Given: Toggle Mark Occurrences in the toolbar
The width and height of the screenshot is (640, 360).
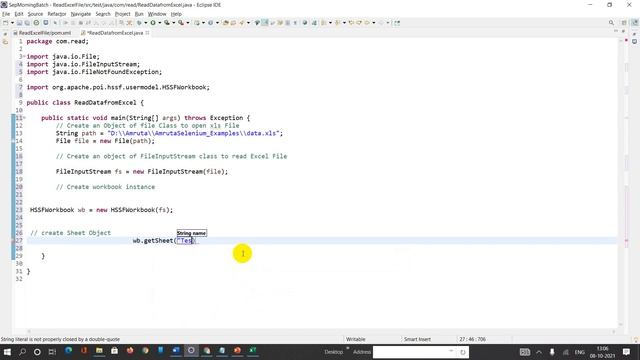Looking at the screenshot, I should click(x=265, y=23).
